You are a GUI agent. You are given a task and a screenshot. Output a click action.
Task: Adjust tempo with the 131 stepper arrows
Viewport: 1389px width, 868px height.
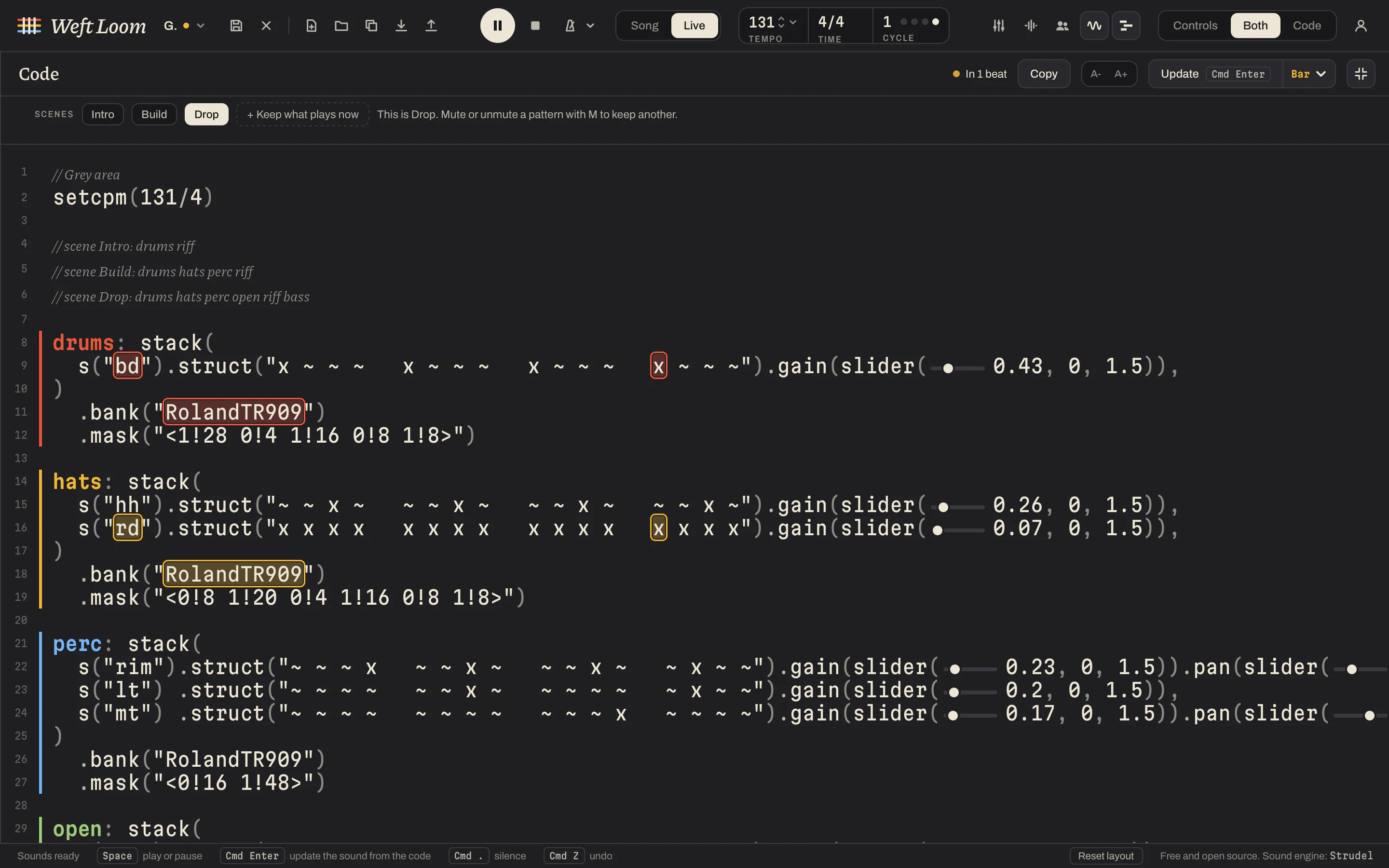pyautogui.click(x=781, y=22)
